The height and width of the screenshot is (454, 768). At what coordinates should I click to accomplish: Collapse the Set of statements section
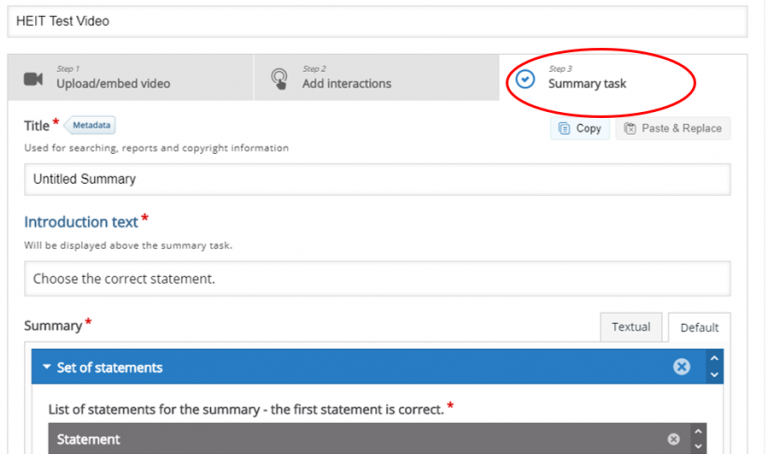click(47, 367)
